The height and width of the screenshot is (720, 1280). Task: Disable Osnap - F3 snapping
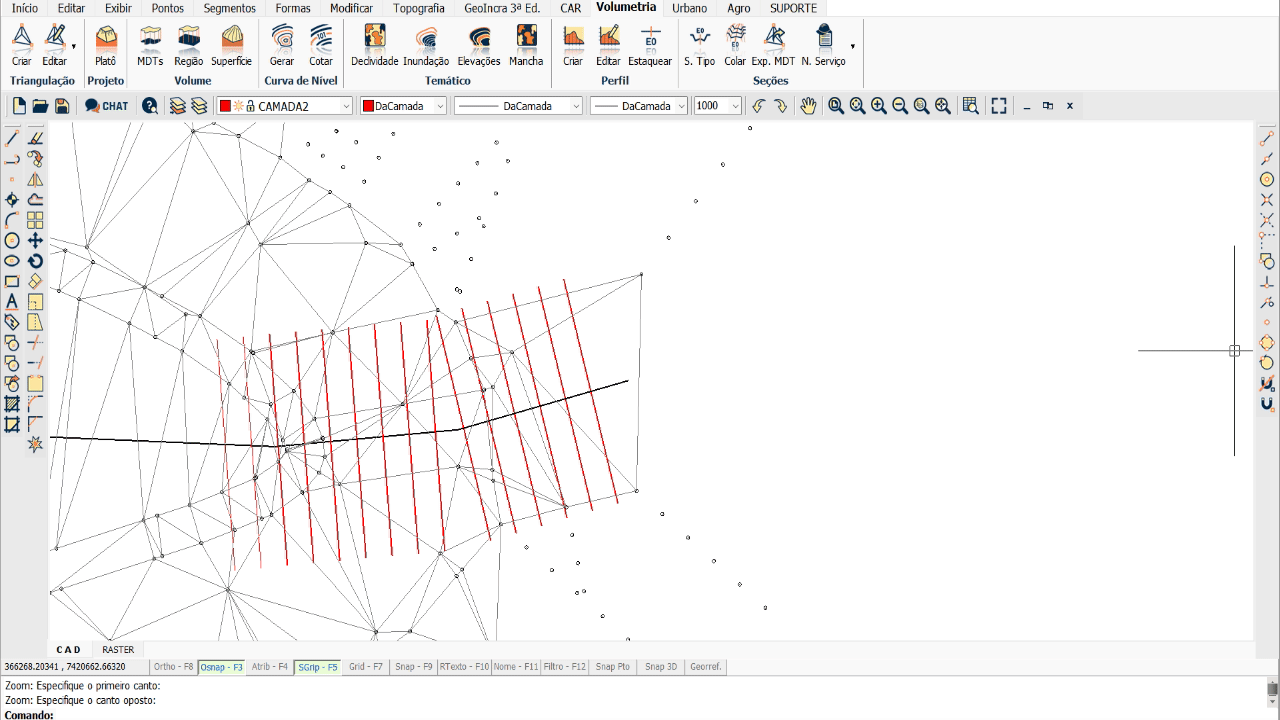pyautogui.click(x=221, y=667)
